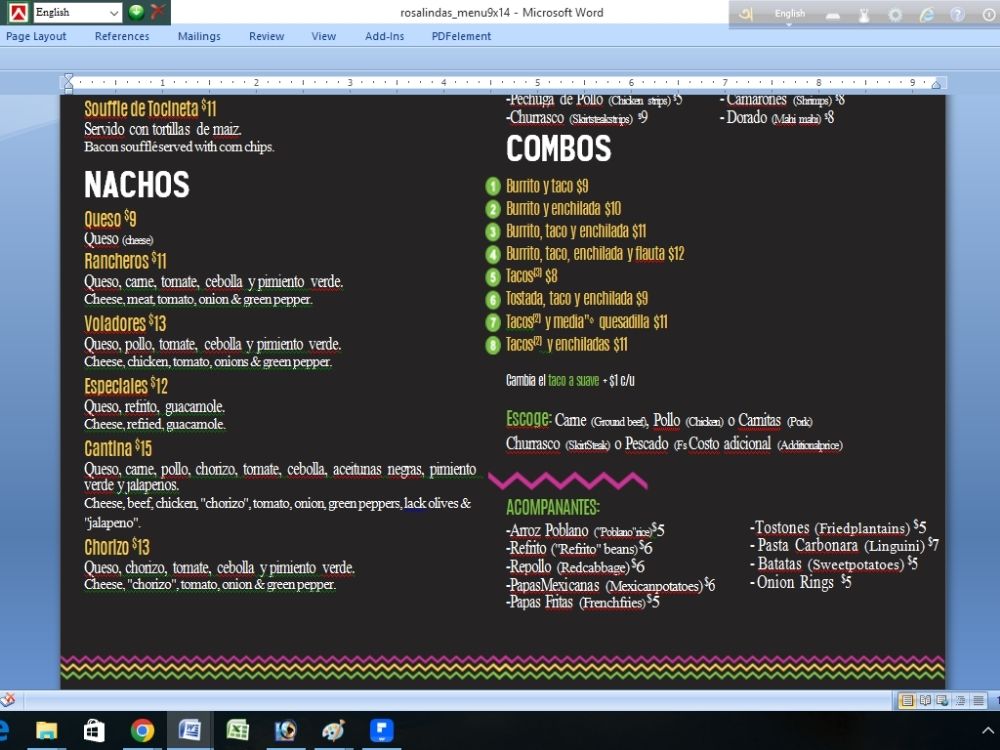Click 'Bacon soufflé served with corn chips' line
The width and height of the screenshot is (1000, 750).
(x=179, y=147)
